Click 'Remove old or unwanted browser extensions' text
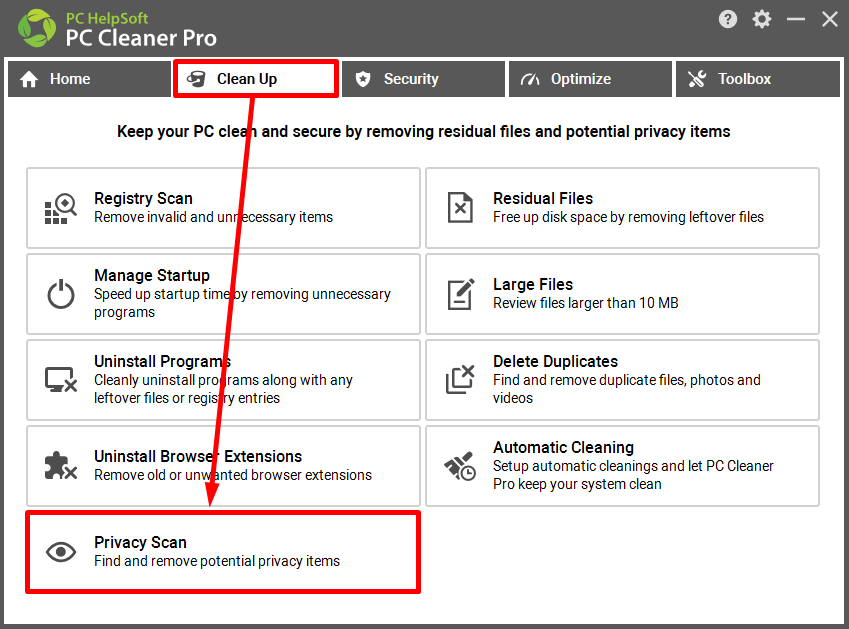Screen dimensions: 849x629 (x=233, y=475)
